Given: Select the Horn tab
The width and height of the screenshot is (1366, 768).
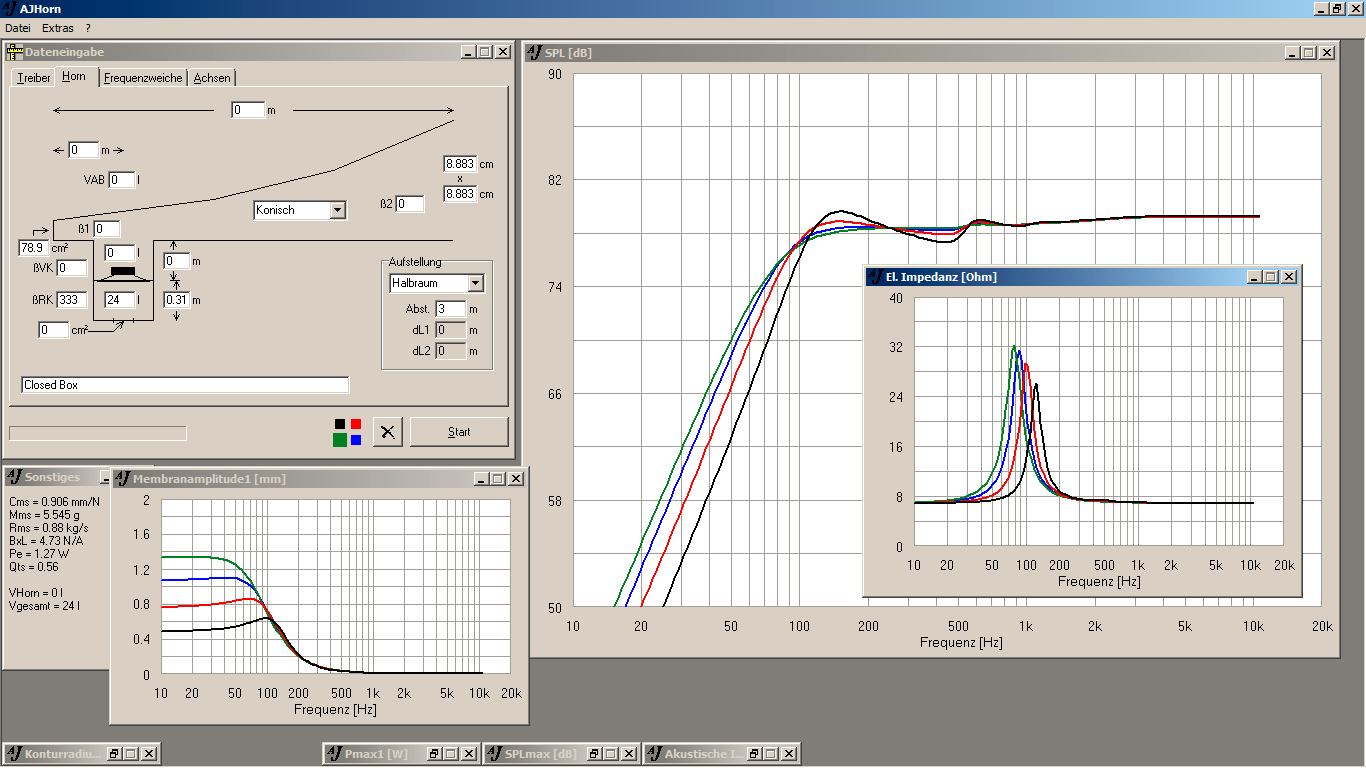Looking at the screenshot, I should [74, 76].
